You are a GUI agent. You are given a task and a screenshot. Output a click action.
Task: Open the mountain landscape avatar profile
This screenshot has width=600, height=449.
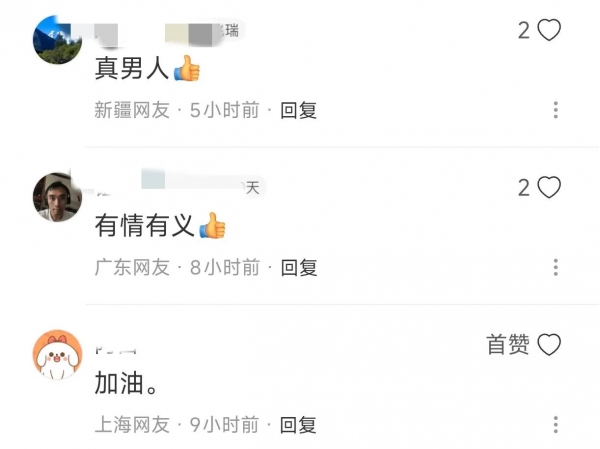pos(57,39)
